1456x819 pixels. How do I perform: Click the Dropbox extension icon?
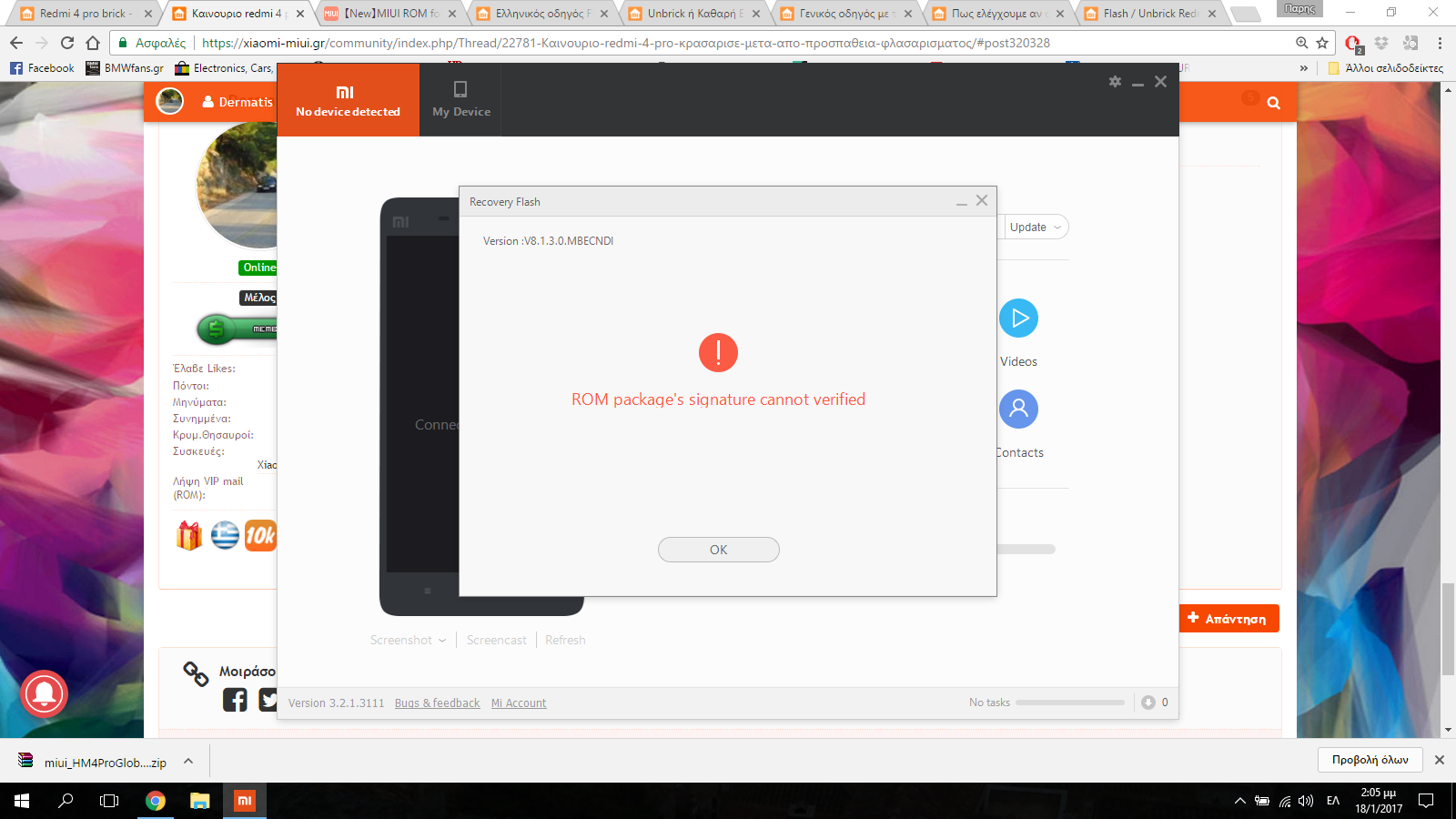click(x=1381, y=43)
